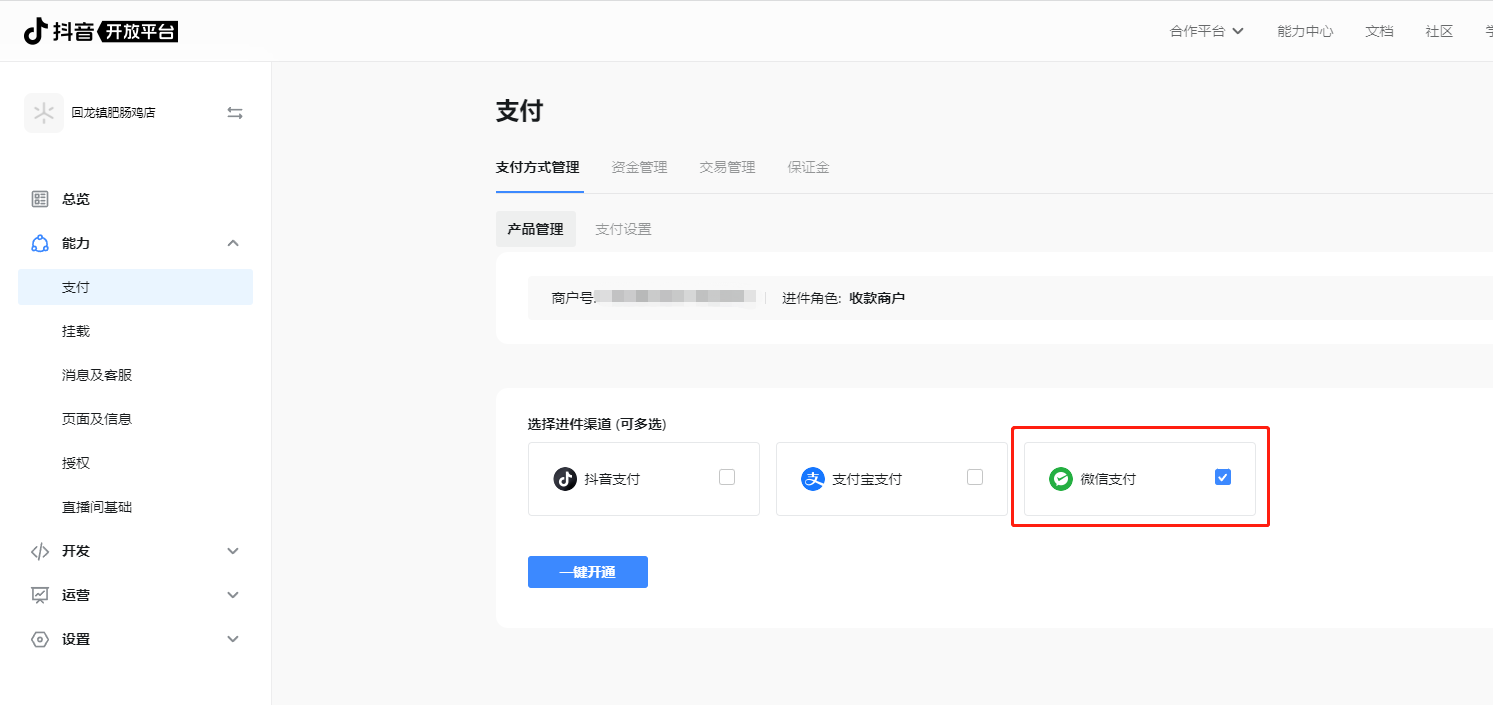Open 文档 in top navigation
The width and height of the screenshot is (1493, 705).
[x=1379, y=31]
